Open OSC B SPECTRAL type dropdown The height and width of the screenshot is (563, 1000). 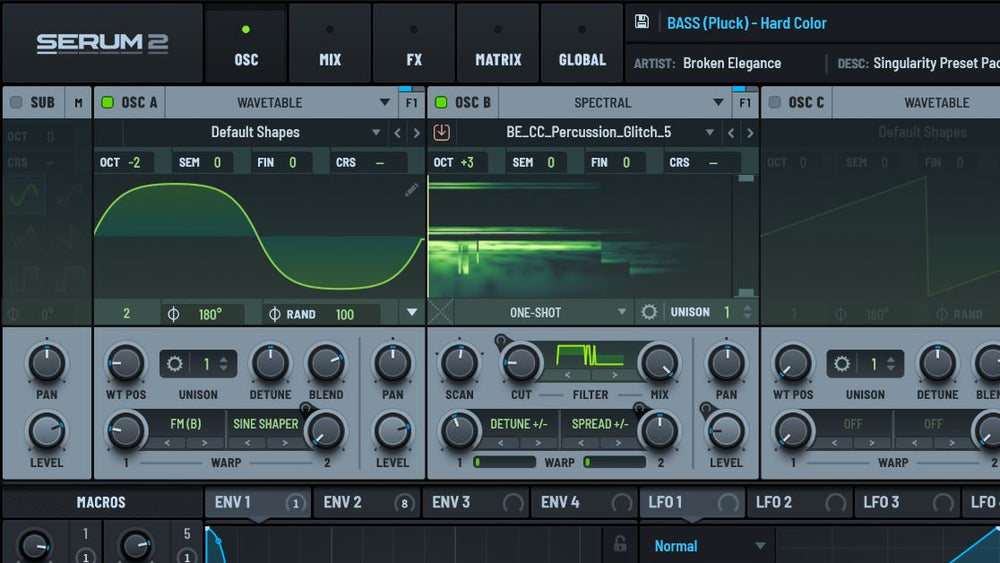[x=615, y=103]
